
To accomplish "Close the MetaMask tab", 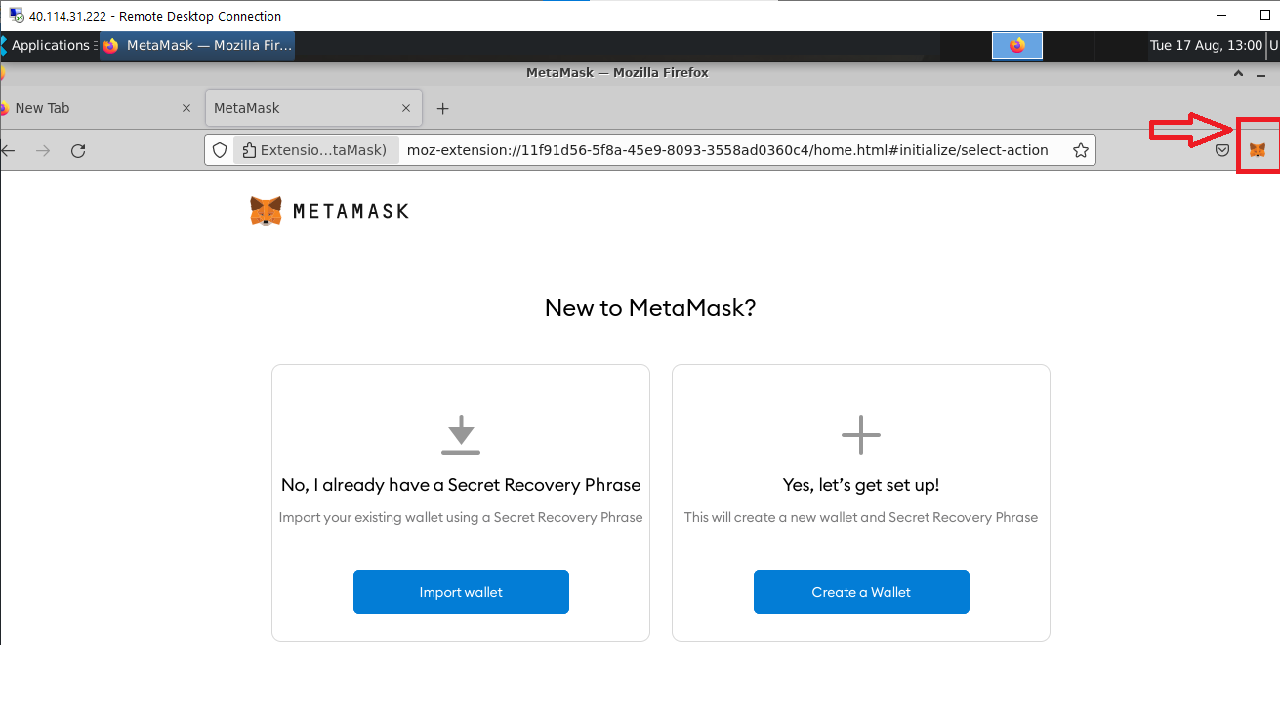I will click(406, 108).
